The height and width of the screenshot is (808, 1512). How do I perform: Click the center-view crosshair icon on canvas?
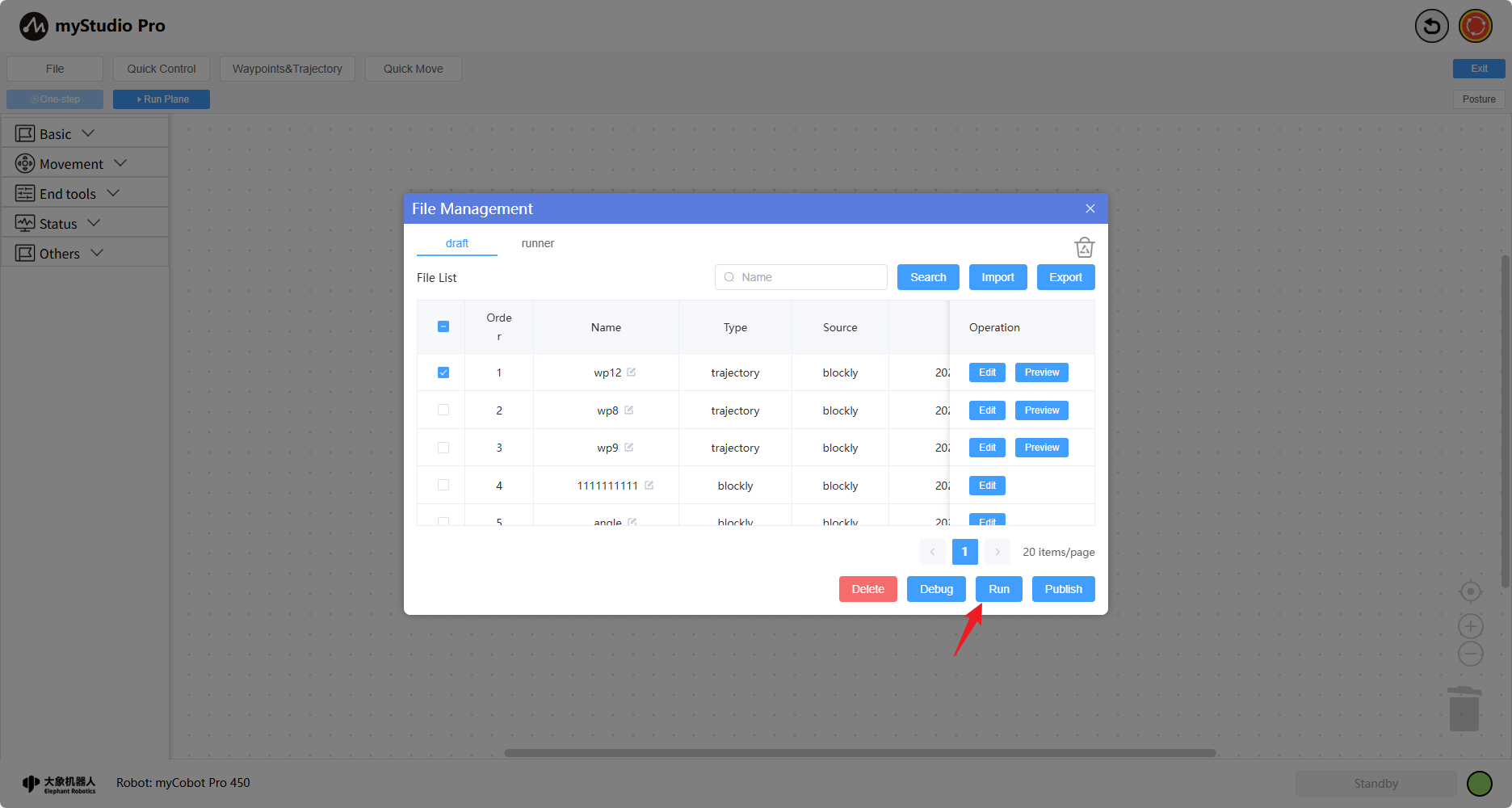[x=1470, y=591]
